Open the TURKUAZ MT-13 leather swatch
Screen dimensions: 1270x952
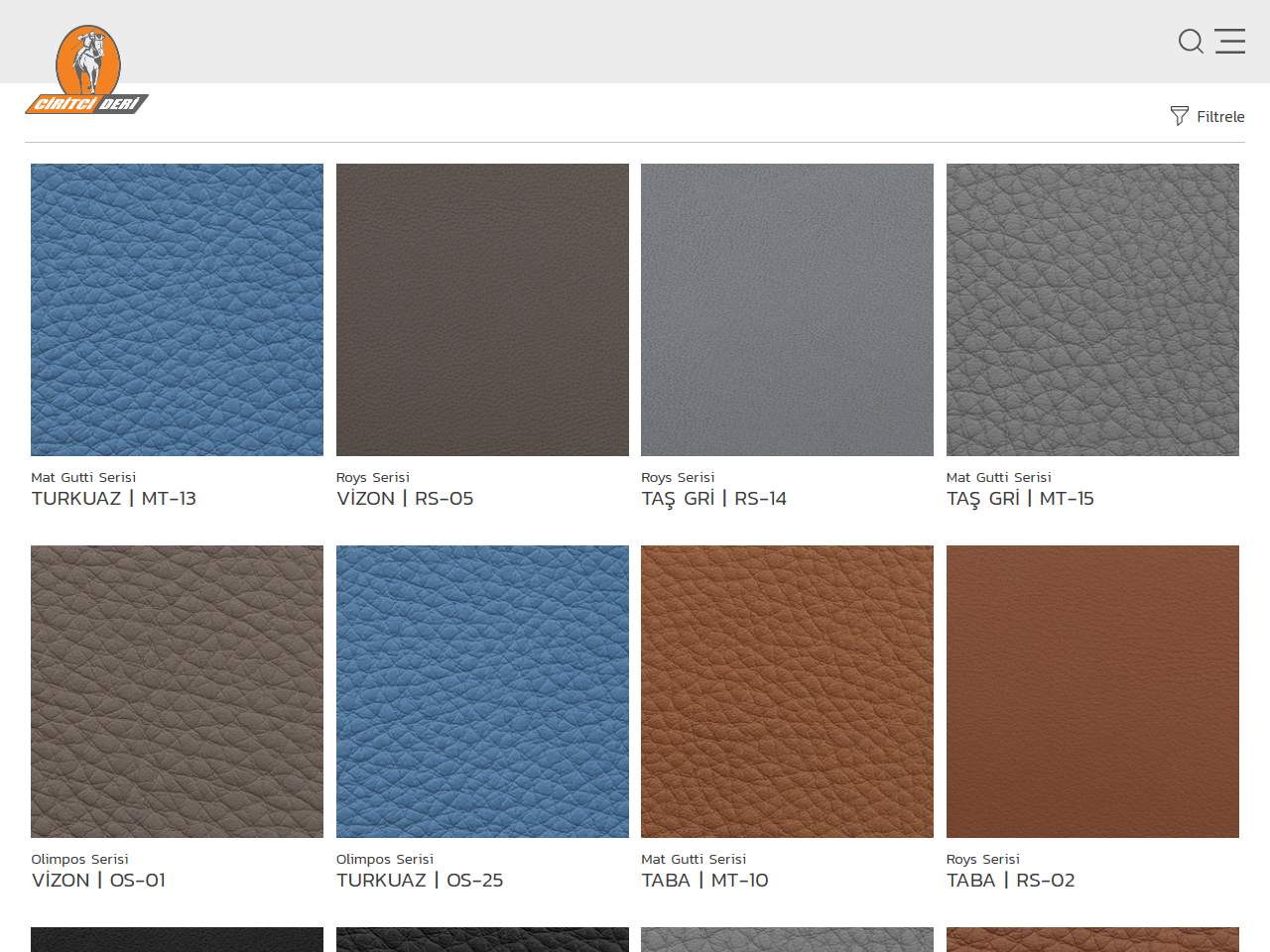click(177, 309)
